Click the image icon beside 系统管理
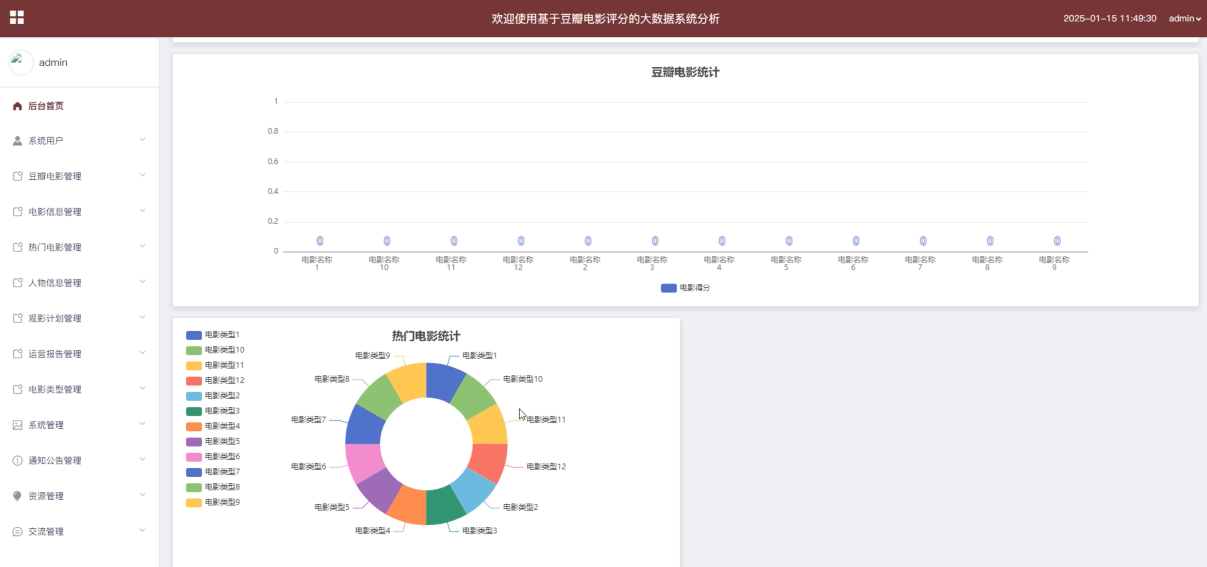 pyautogui.click(x=17, y=425)
